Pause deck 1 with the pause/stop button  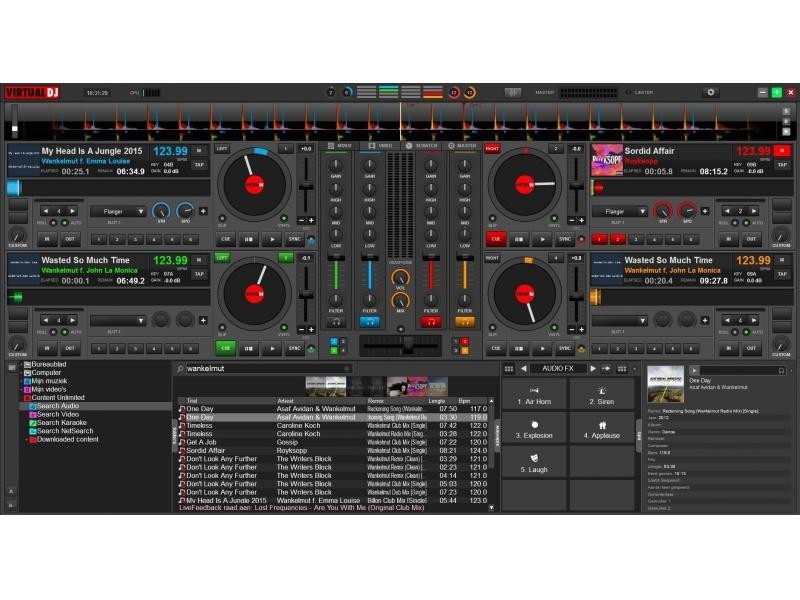248,239
